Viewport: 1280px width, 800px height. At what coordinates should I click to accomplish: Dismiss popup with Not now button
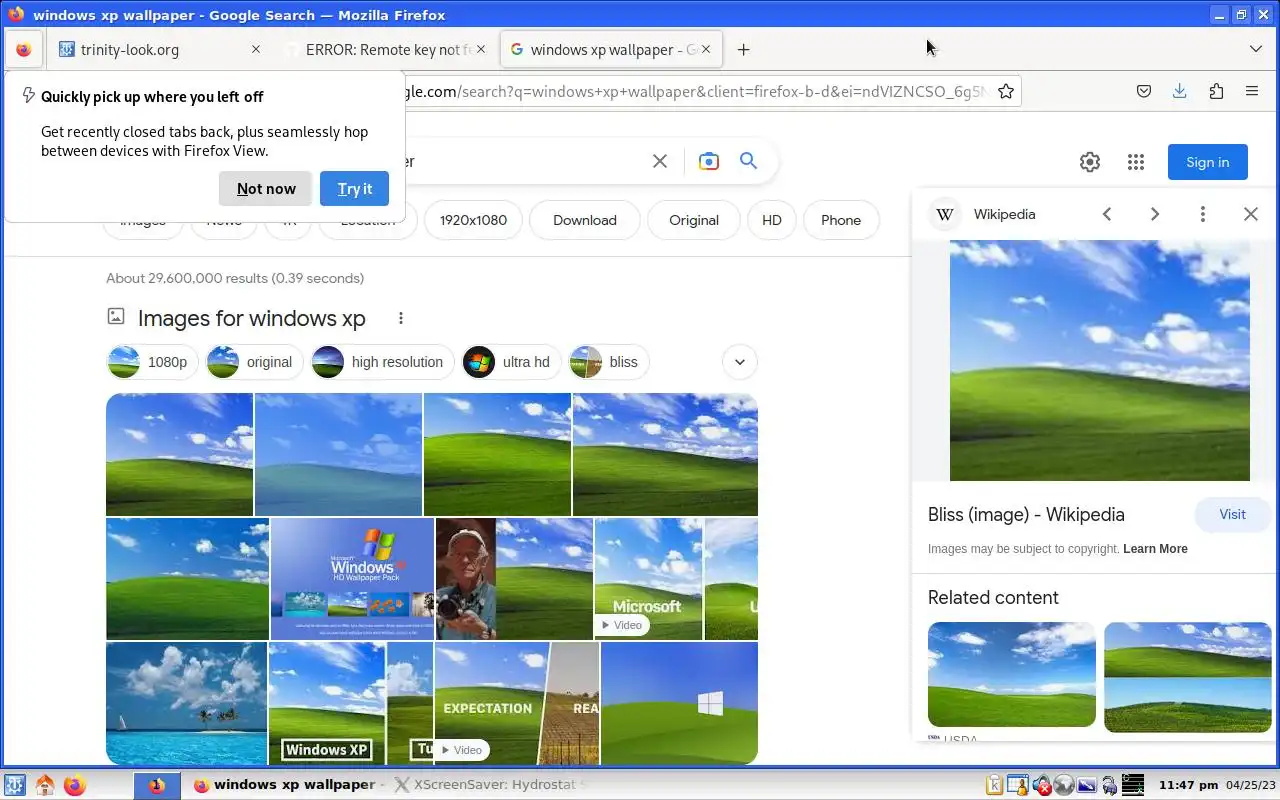tap(266, 188)
